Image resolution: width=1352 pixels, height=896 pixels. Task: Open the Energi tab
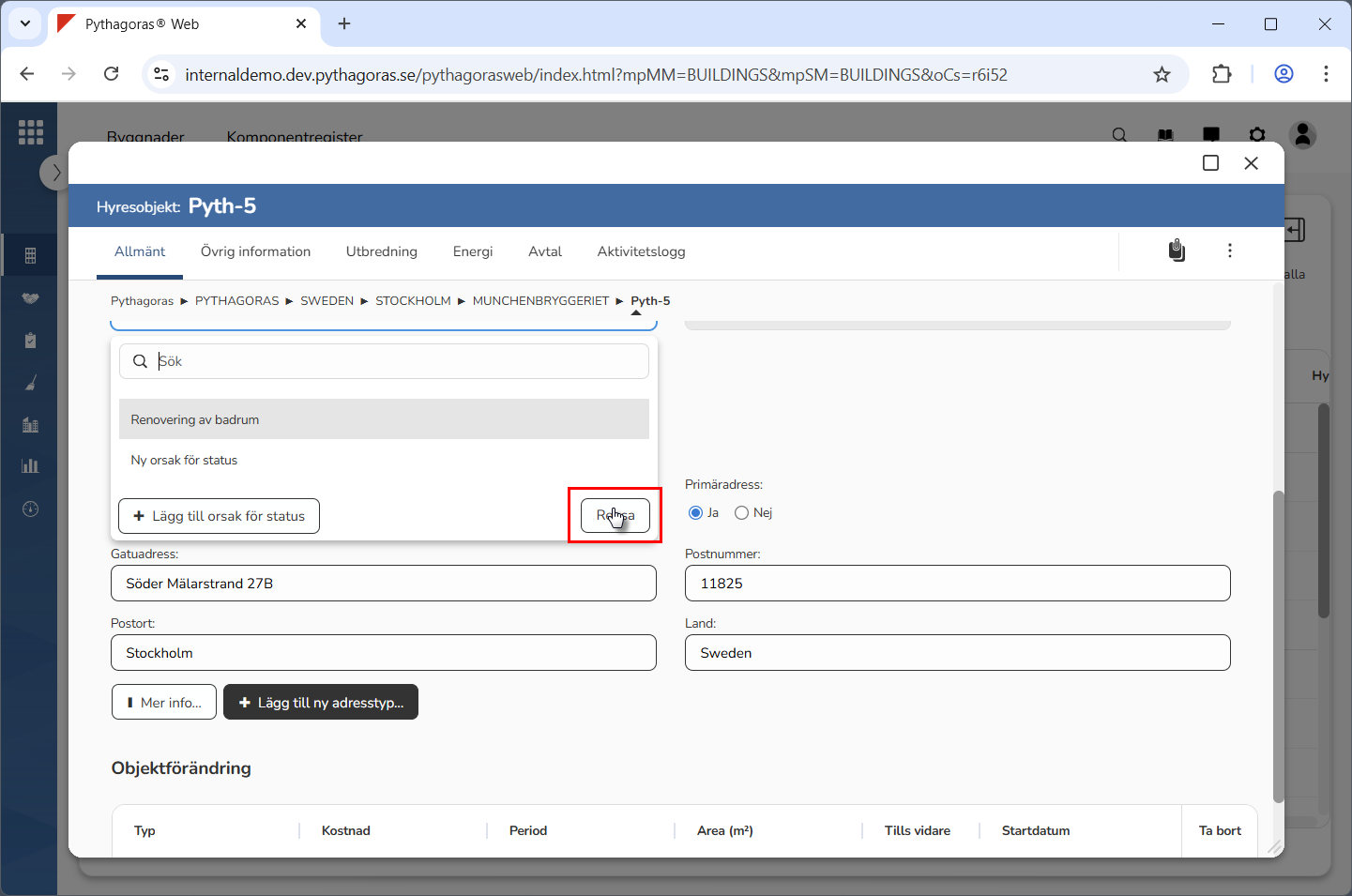pos(472,251)
